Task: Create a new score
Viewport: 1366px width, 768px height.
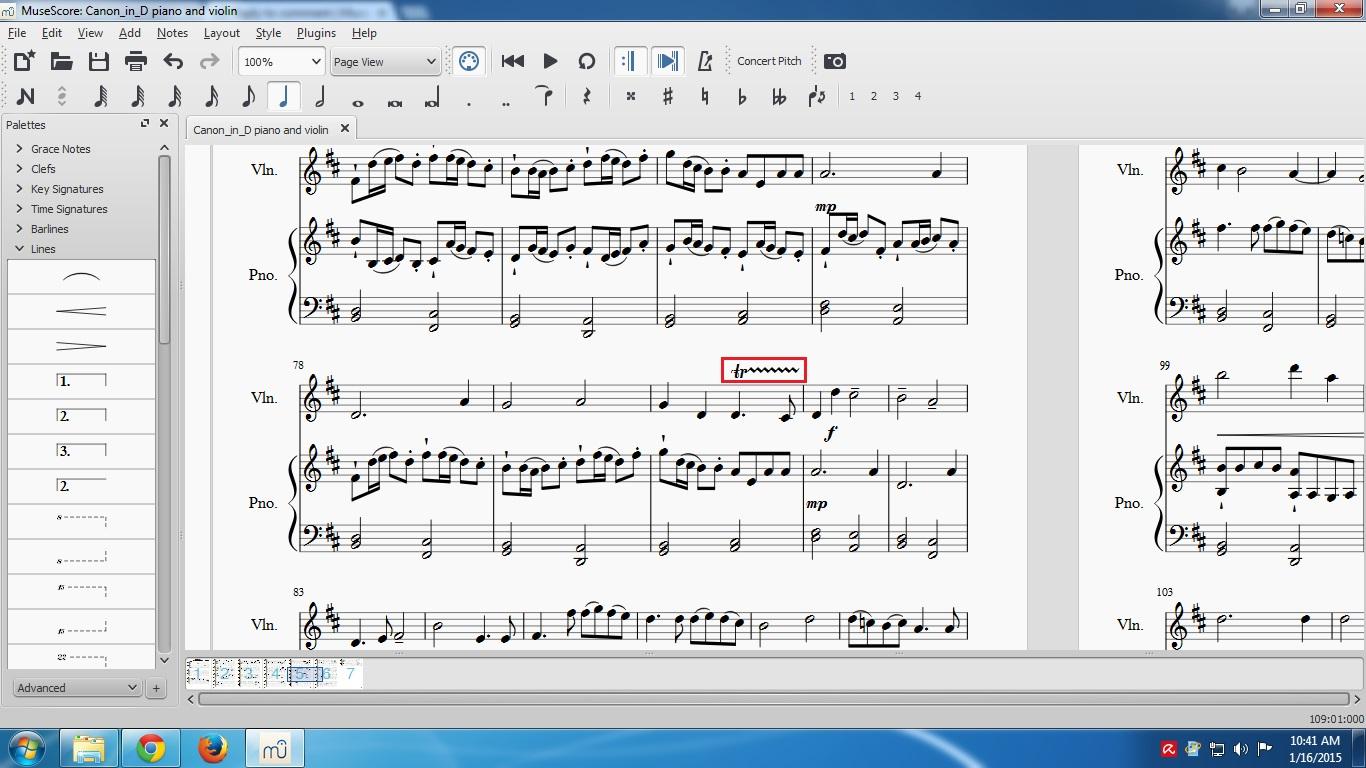Action: tap(24, 61)
